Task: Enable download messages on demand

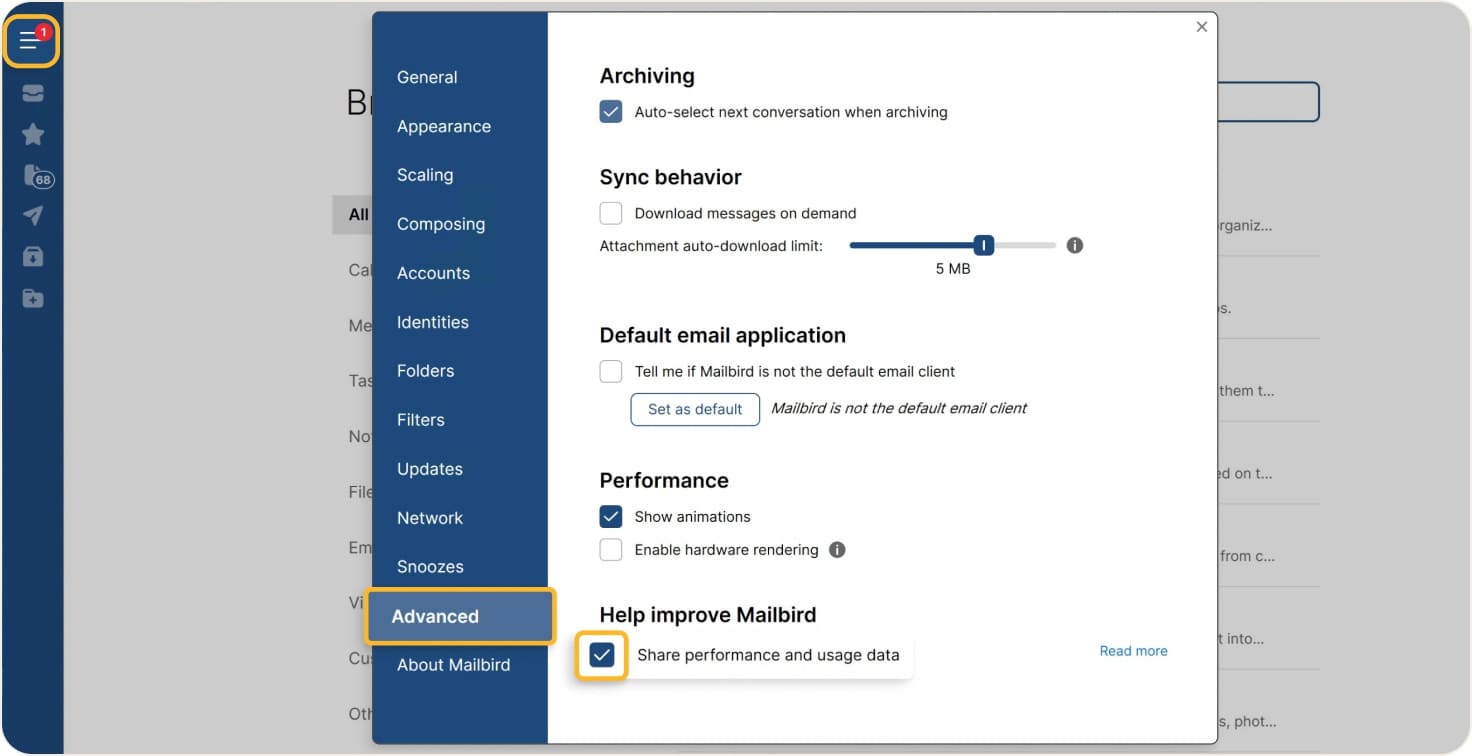Action: (610, 212)
